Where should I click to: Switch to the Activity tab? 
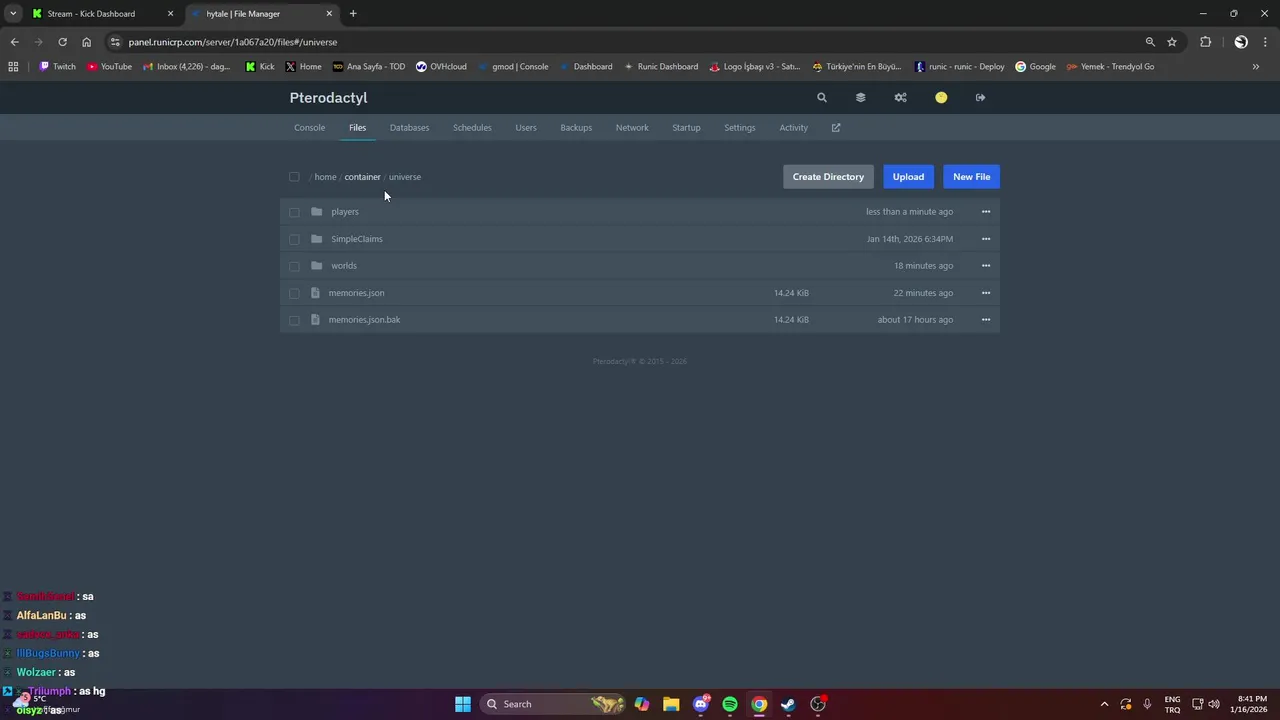[x=794, y=128]
